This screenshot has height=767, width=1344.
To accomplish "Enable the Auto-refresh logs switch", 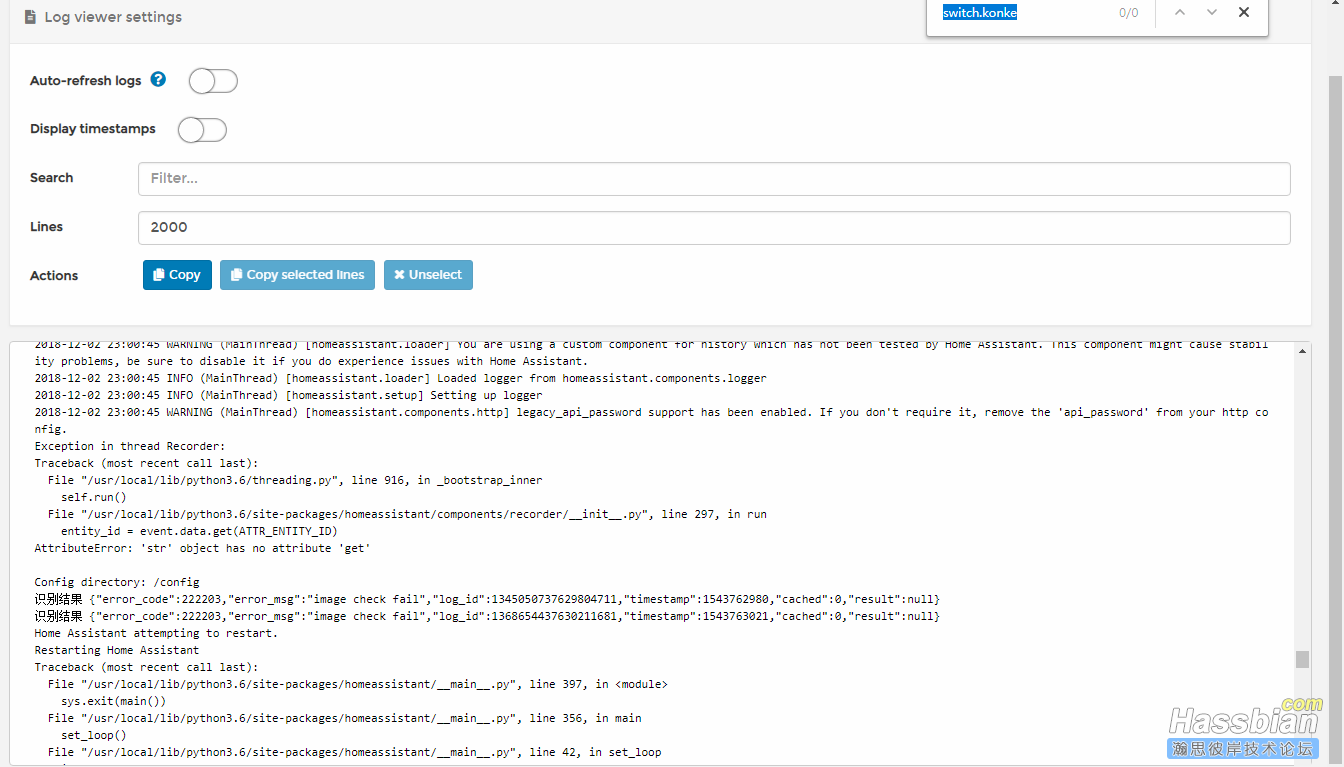I will tap(213, 81).
